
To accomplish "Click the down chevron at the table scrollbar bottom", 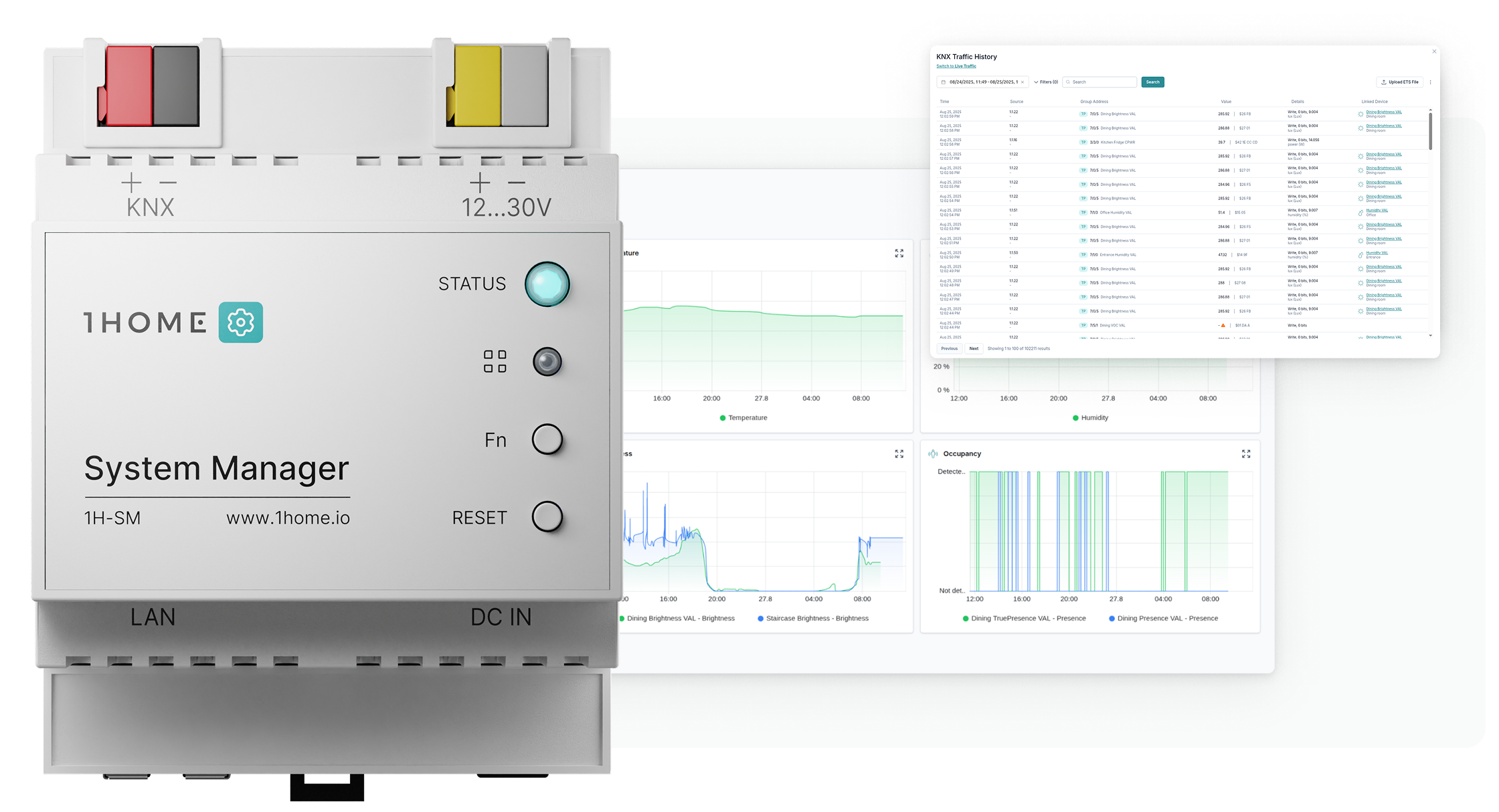I will click(x=1430, y=336).
